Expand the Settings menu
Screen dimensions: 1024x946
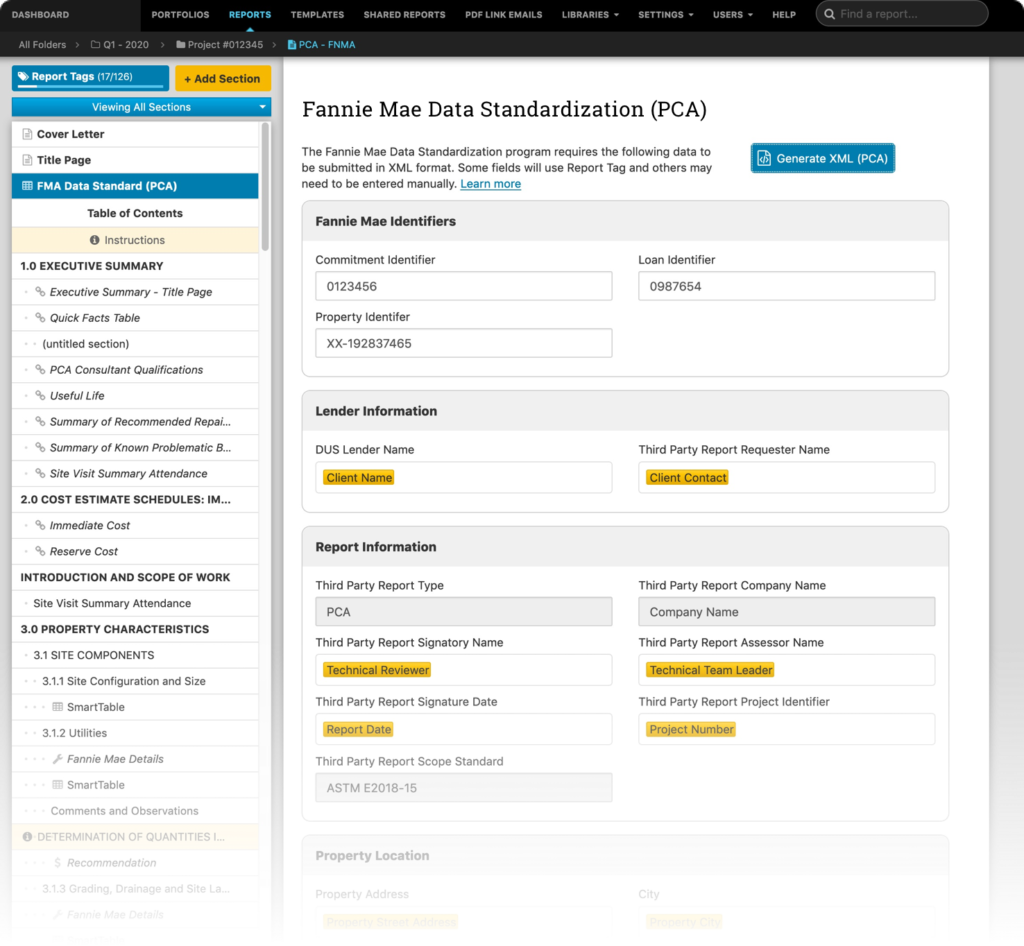[x=665, y=14]
